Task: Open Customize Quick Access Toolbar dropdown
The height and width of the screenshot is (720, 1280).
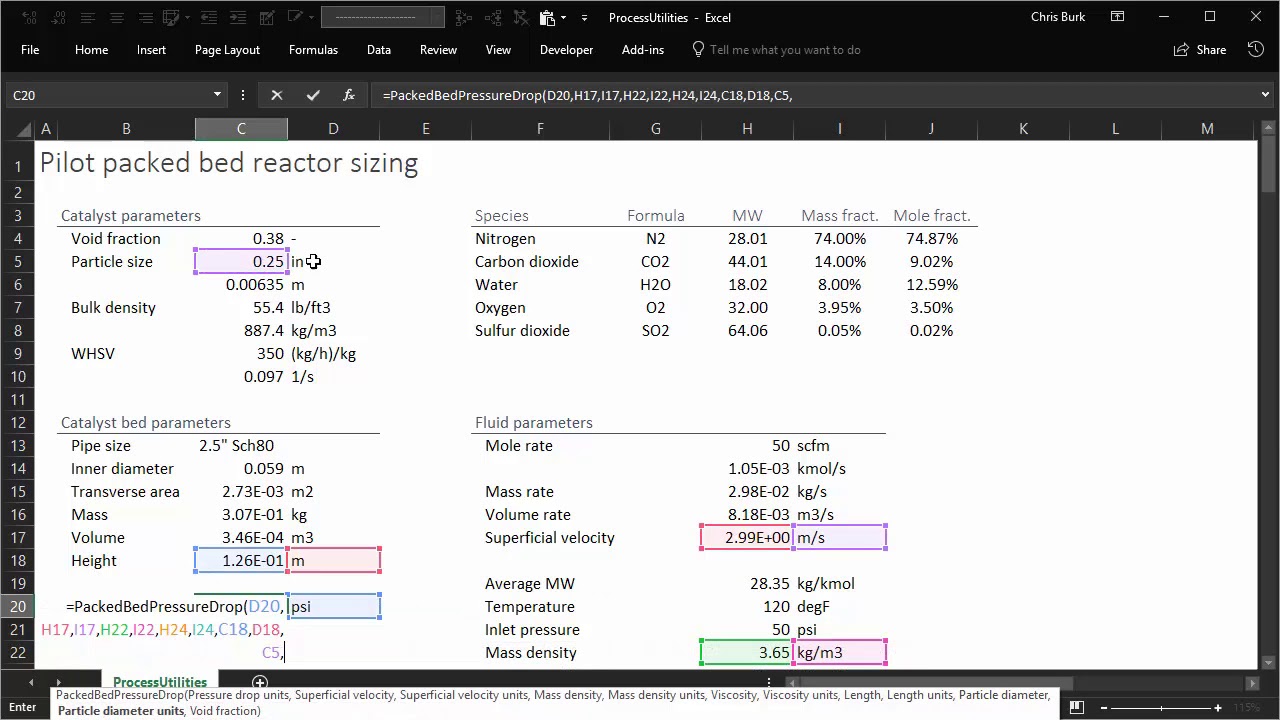Action: pos(584,18)
